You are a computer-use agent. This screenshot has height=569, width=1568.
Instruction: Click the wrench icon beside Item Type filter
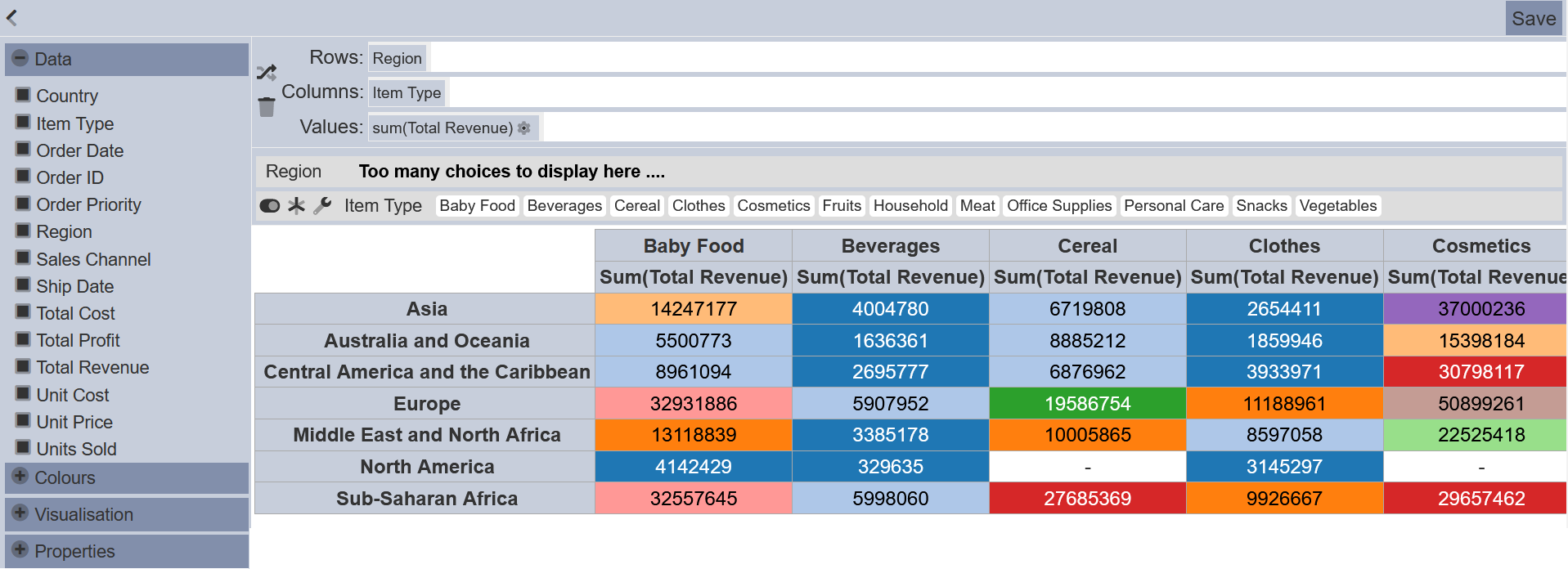tap(322, 205)
